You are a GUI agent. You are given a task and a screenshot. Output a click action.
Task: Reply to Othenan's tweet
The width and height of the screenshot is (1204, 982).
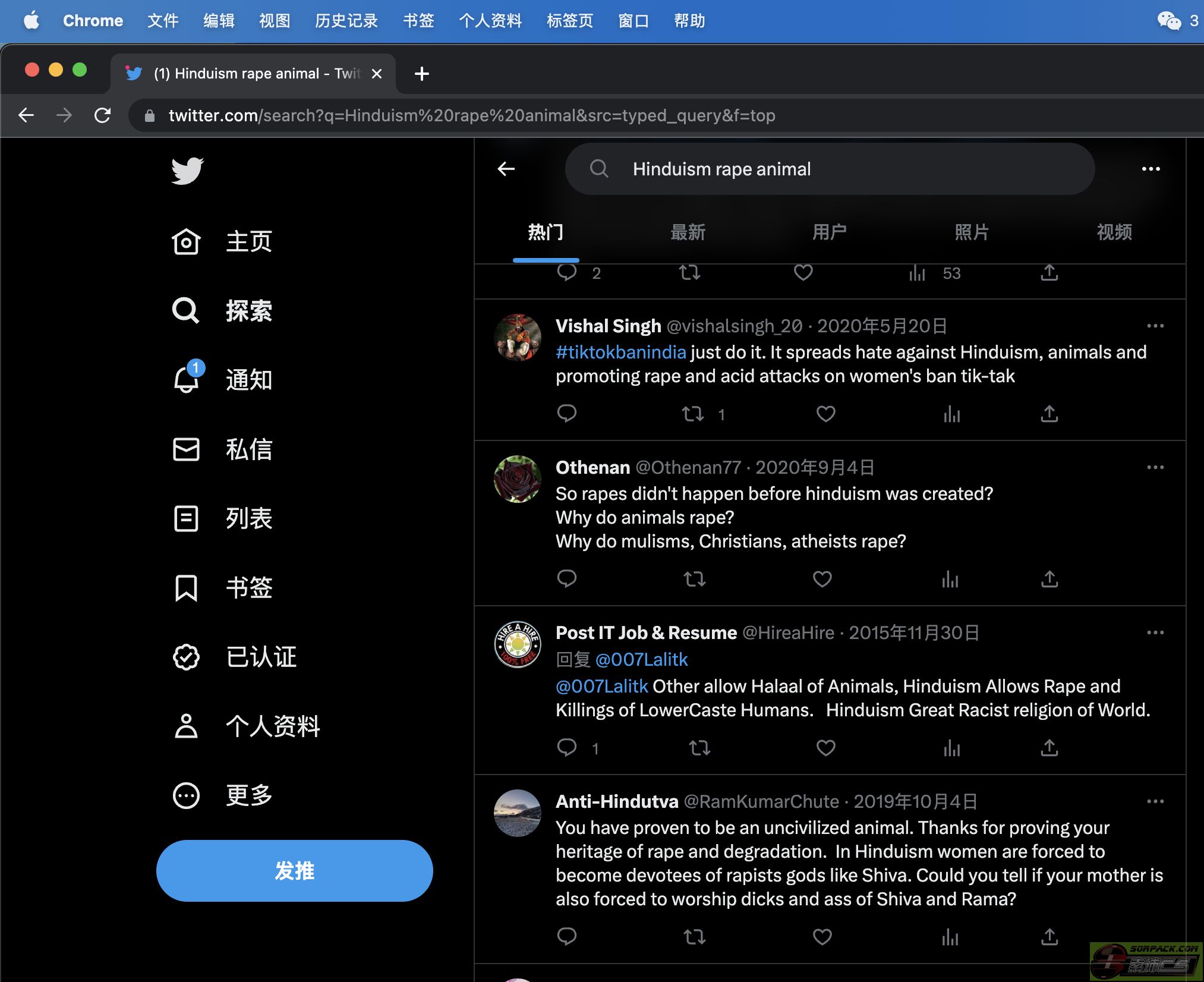(x=567, y=579)
